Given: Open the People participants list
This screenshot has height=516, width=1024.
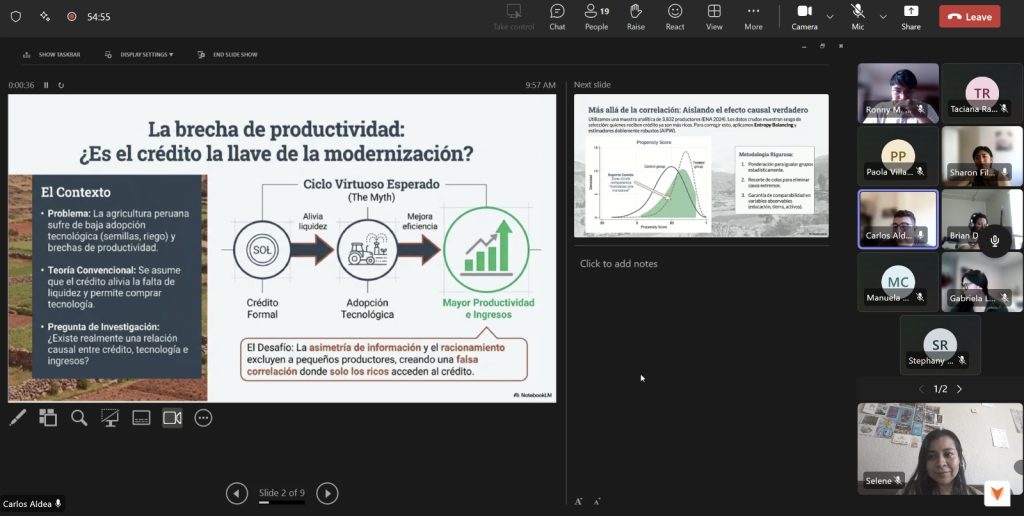Looking at the screenshot, I should tap(596, 16).
